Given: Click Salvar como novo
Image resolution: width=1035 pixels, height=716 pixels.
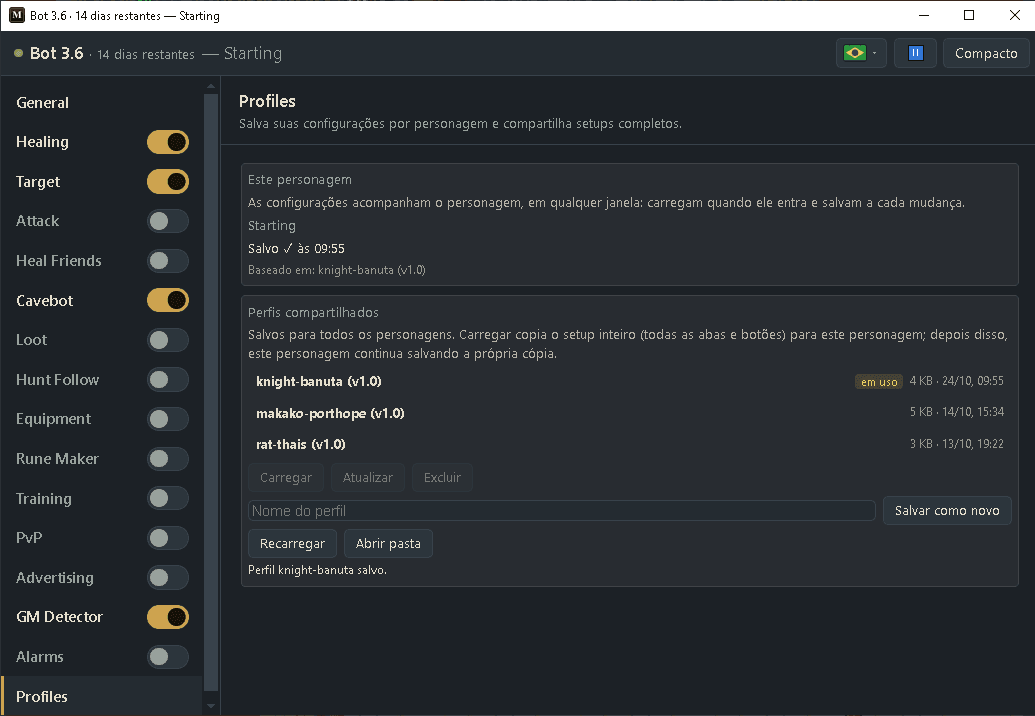Looking at the screenshot, I should coord(947,511).
